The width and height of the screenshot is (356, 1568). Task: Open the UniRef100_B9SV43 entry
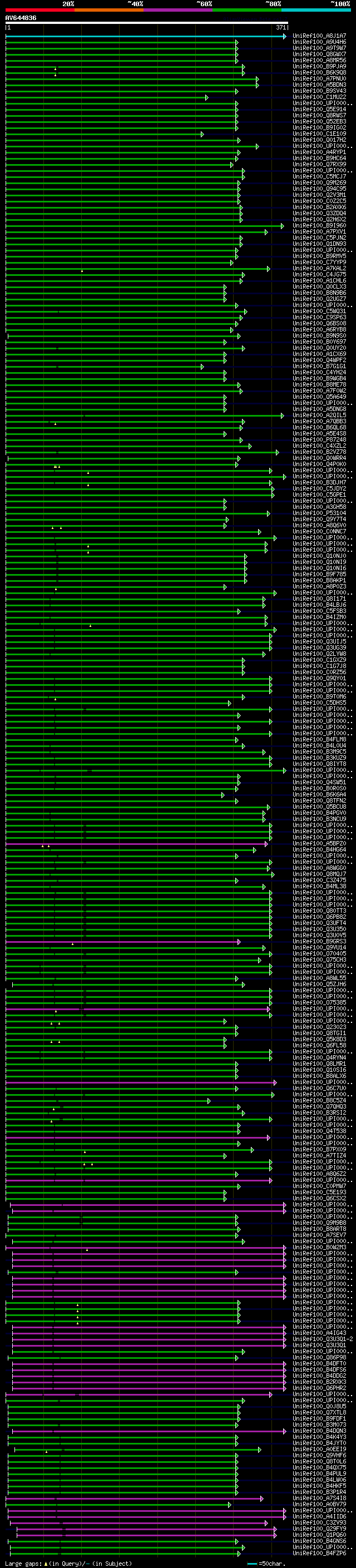319,91
